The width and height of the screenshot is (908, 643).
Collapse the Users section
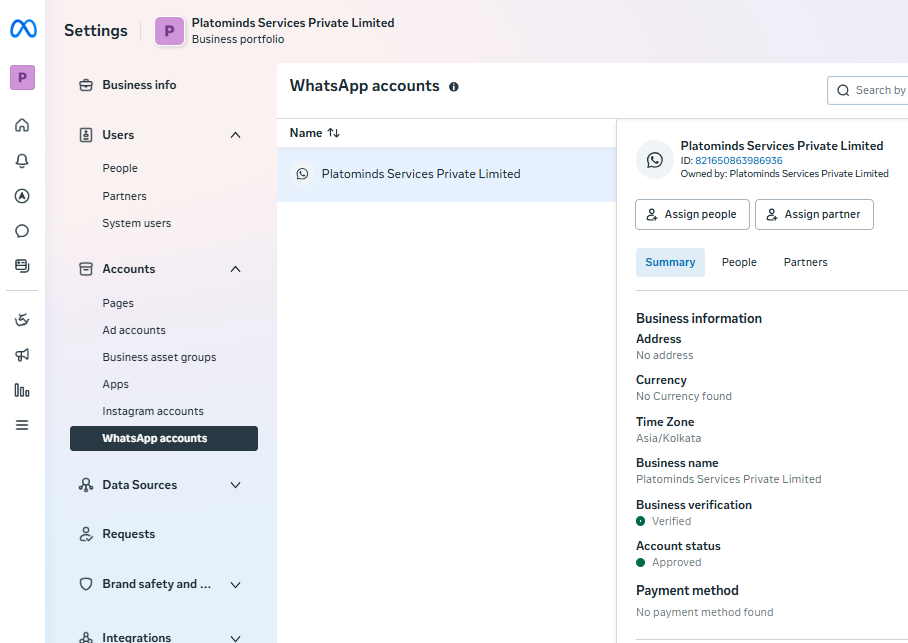[236, 135]
